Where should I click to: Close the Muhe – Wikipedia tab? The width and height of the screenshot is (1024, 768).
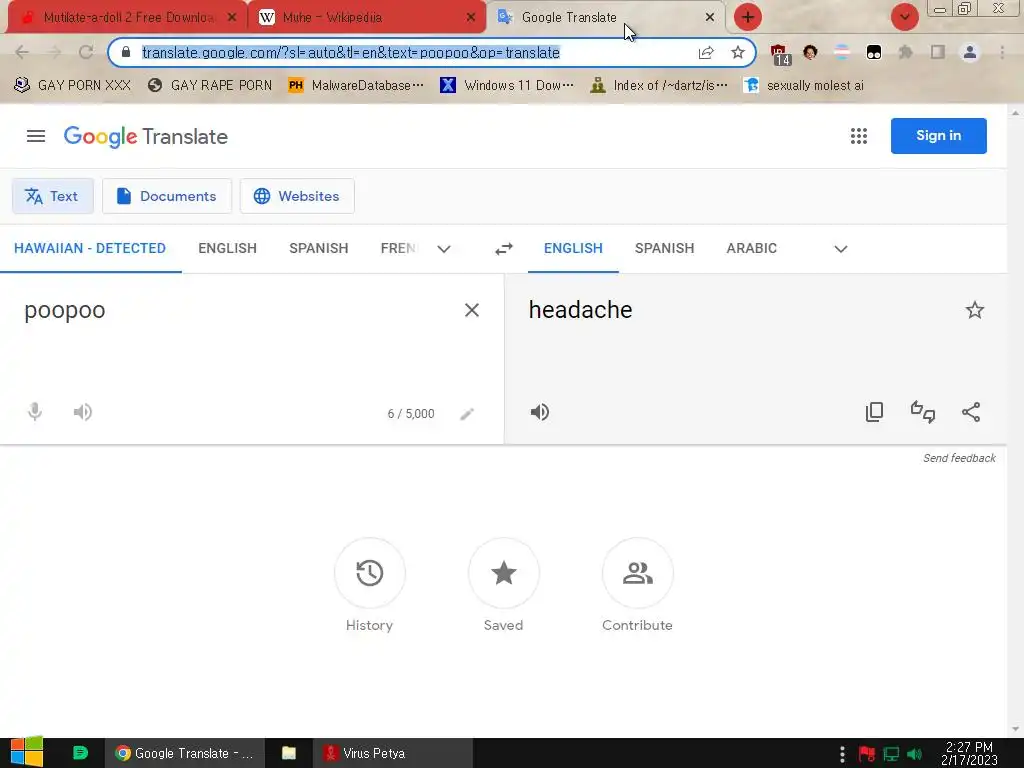[x=471, y=18]
